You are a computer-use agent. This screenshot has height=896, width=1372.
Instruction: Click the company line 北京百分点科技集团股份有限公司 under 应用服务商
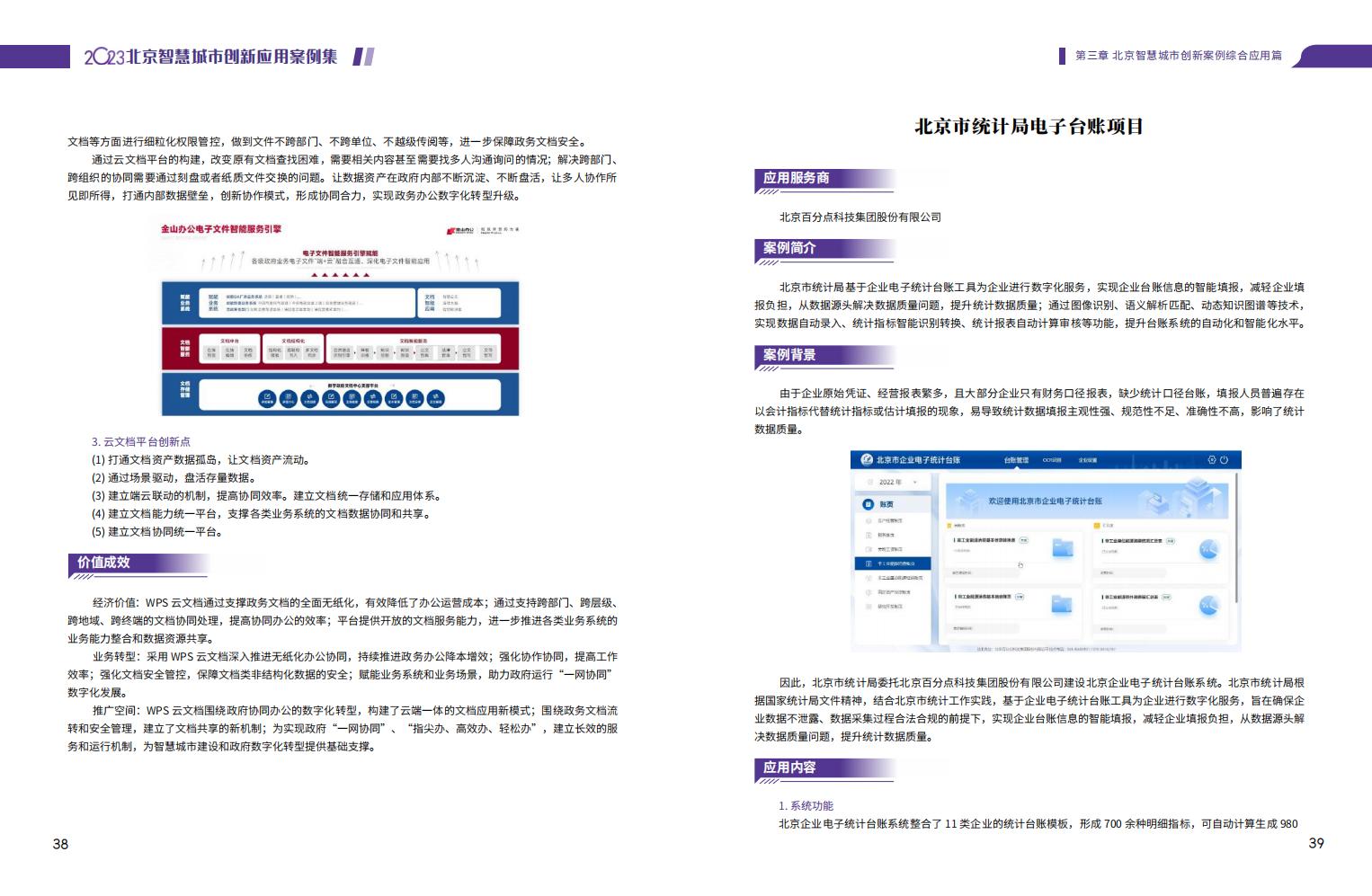860,217
